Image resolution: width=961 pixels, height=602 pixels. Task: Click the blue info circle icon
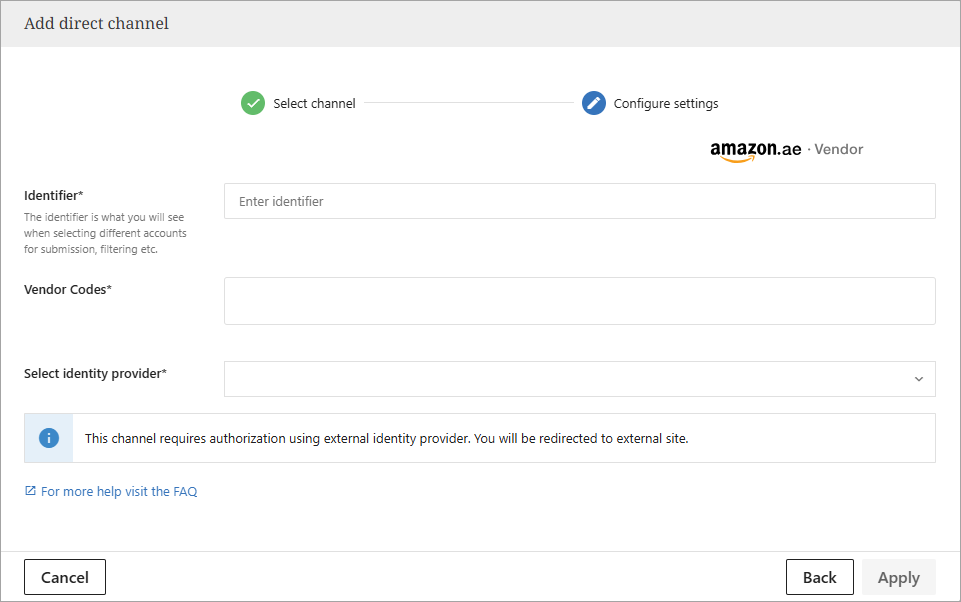(48, 438)
